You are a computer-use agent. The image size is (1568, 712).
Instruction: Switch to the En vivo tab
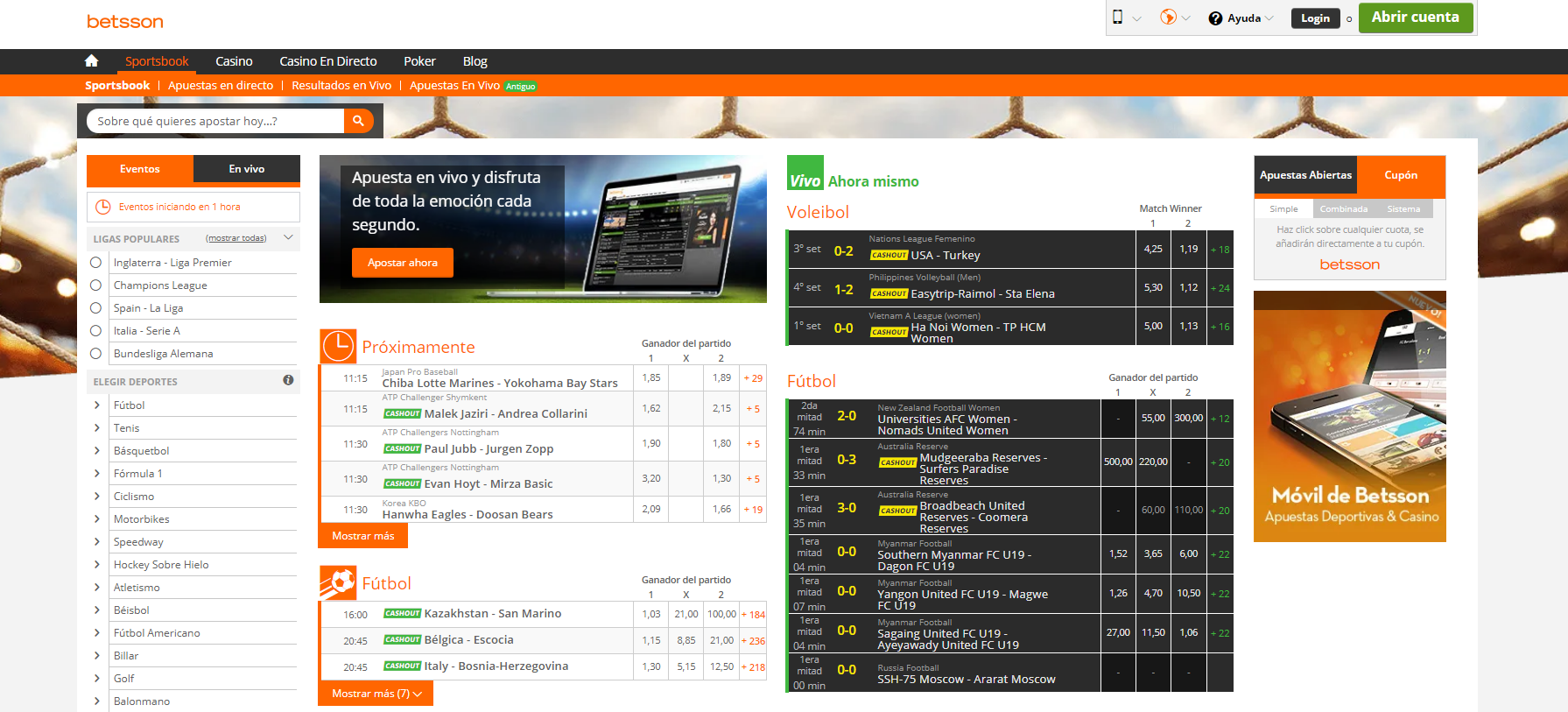(x=247, y=169)
